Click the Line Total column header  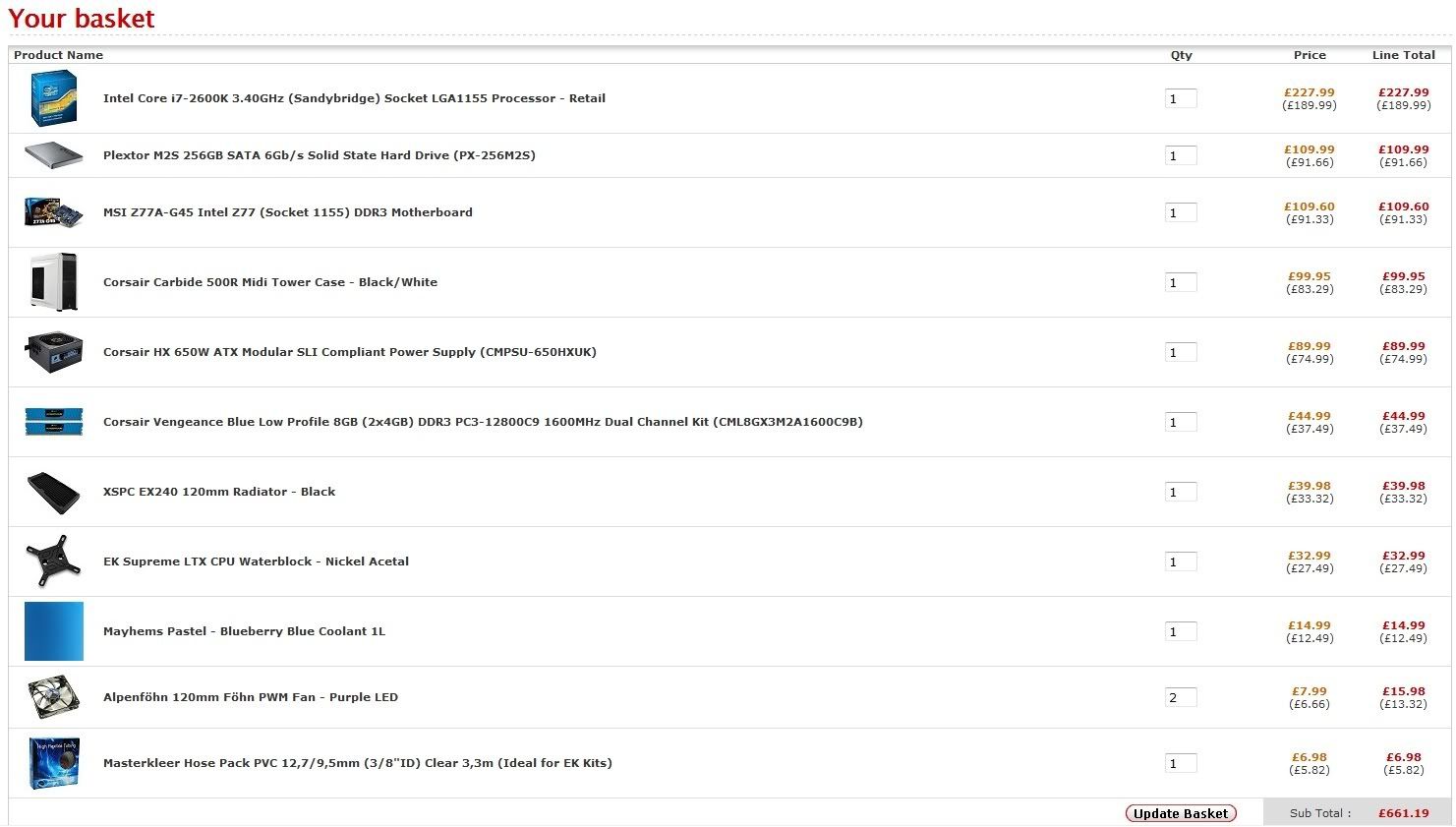1404,55
